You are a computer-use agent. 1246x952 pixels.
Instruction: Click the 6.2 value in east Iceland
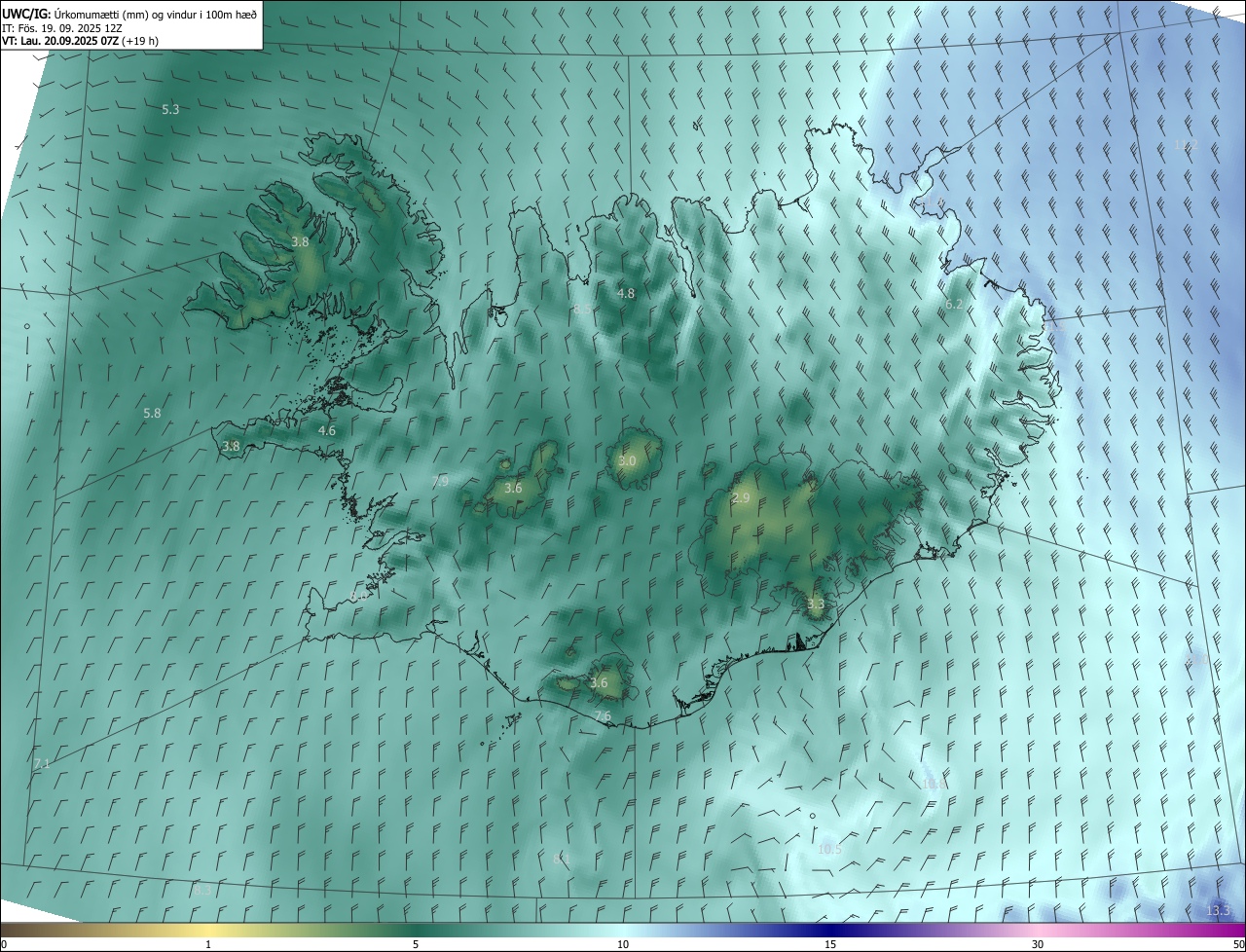(954, 305)
